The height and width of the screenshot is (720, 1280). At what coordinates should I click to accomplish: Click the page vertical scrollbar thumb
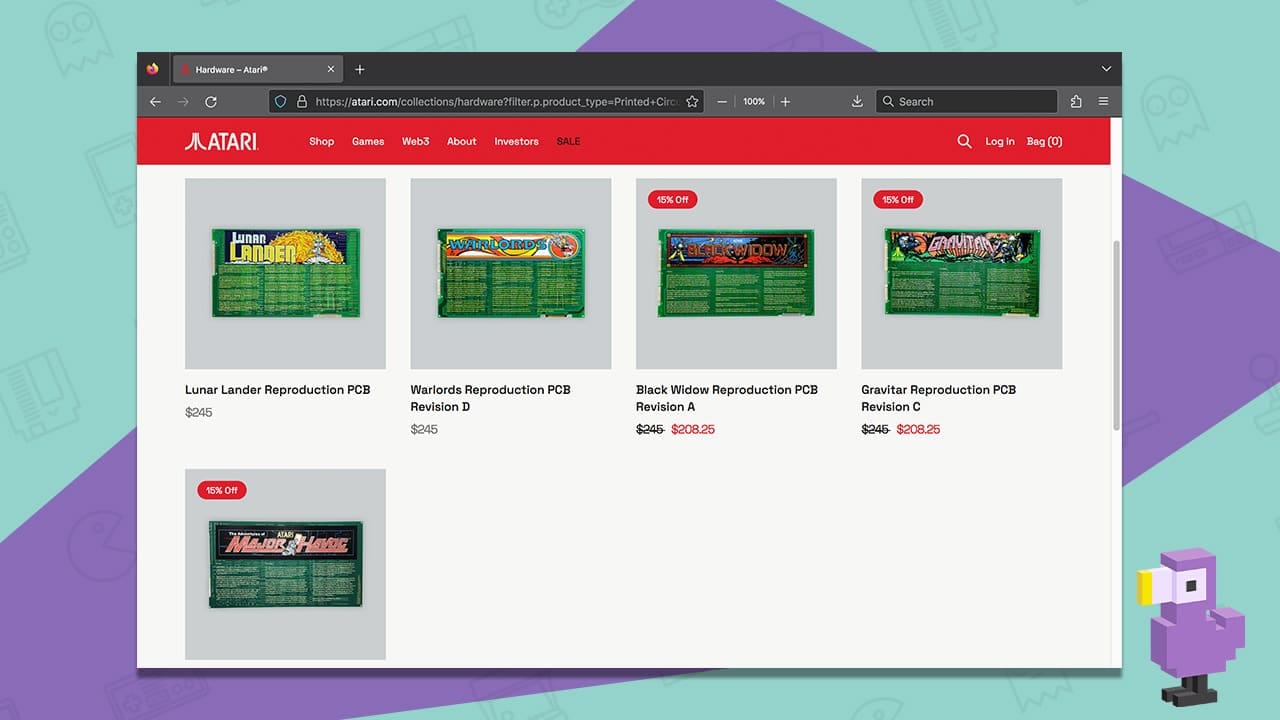pos(1116,336)
